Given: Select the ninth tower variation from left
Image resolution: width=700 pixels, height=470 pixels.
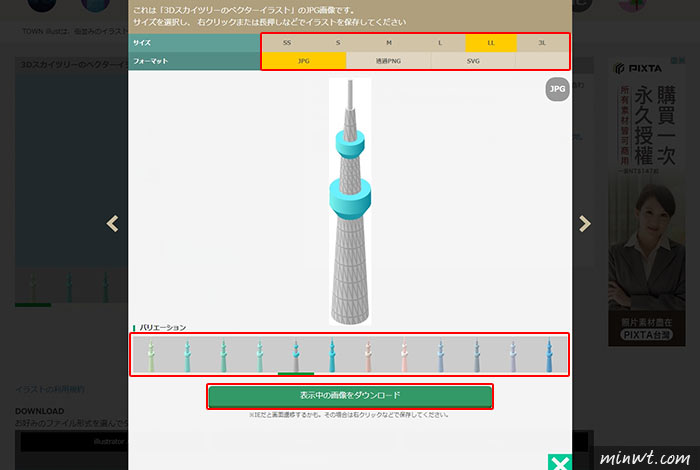Looking at the screenshot, I should 441,355.
